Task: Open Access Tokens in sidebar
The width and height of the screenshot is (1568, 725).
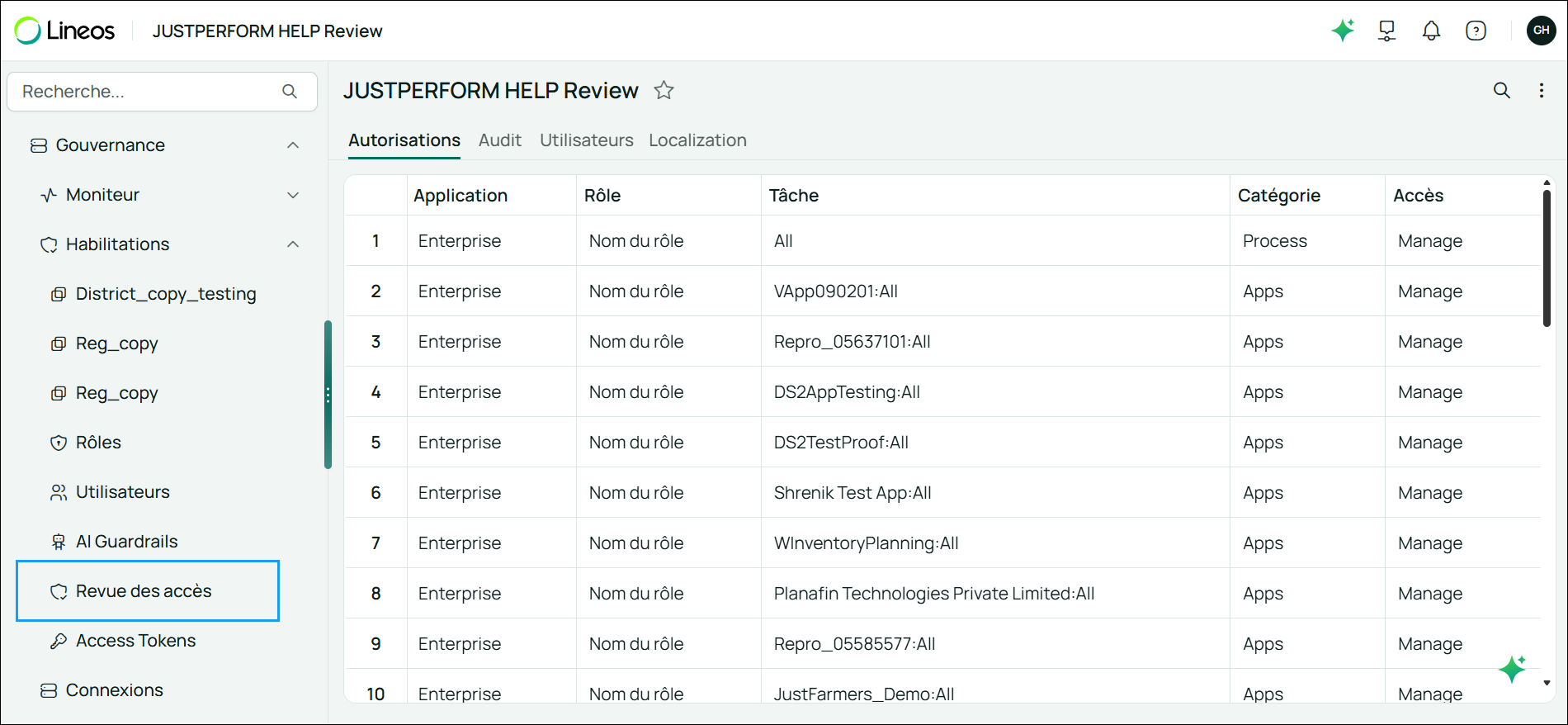Action: (135, 641)
